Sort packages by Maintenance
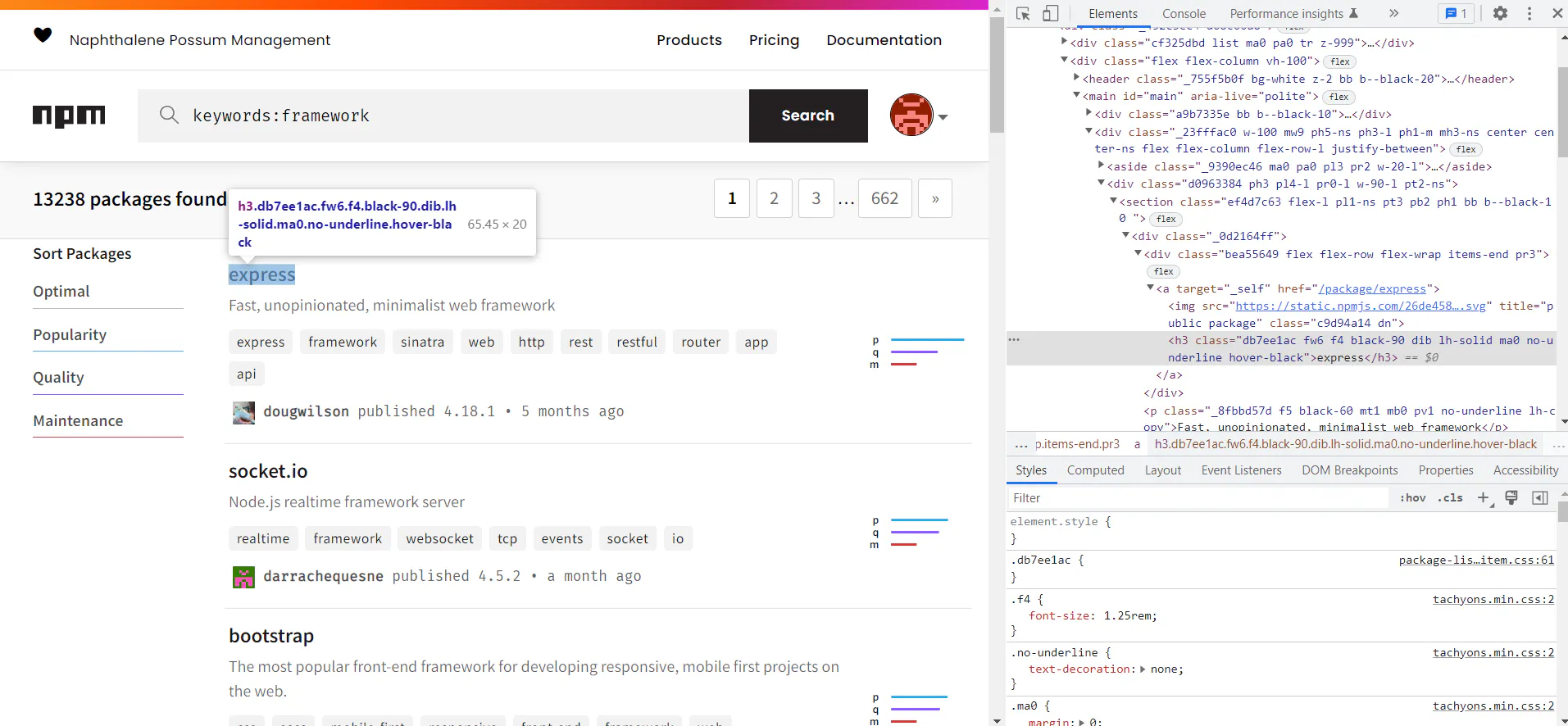The width and height of the screenshot is (1568, 726). coord(78,421)
